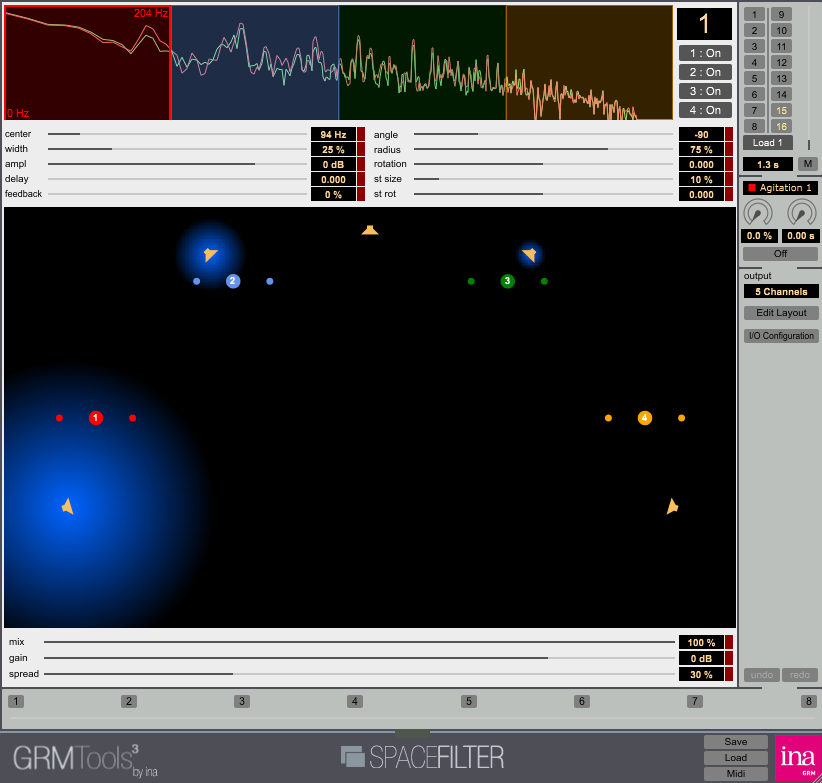The height and width of the screenshot is (783, 822).
Task: Click blue stereo dot left of band 2
Action: pos(197,281)
